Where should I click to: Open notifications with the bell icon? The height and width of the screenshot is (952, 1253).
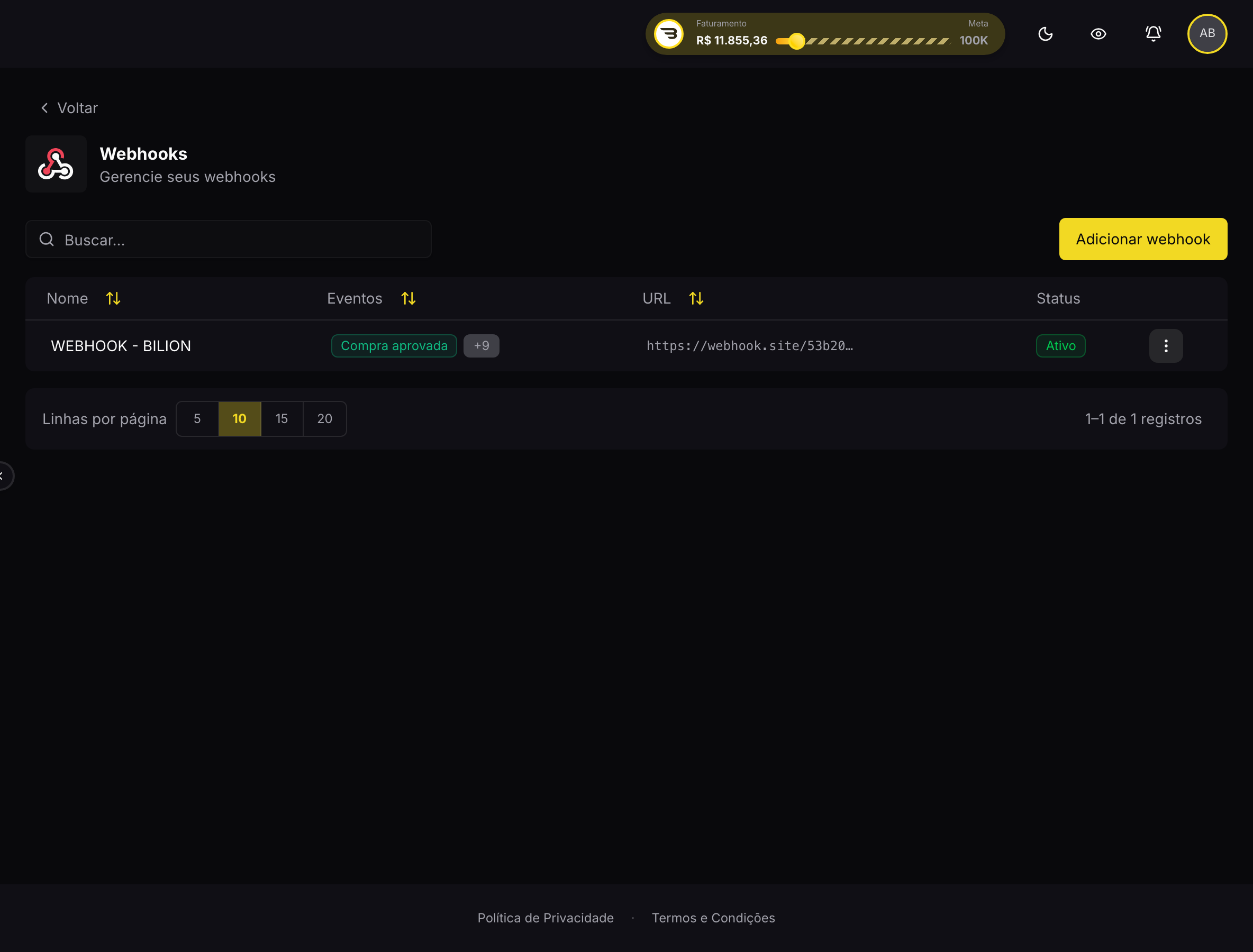1153,34
